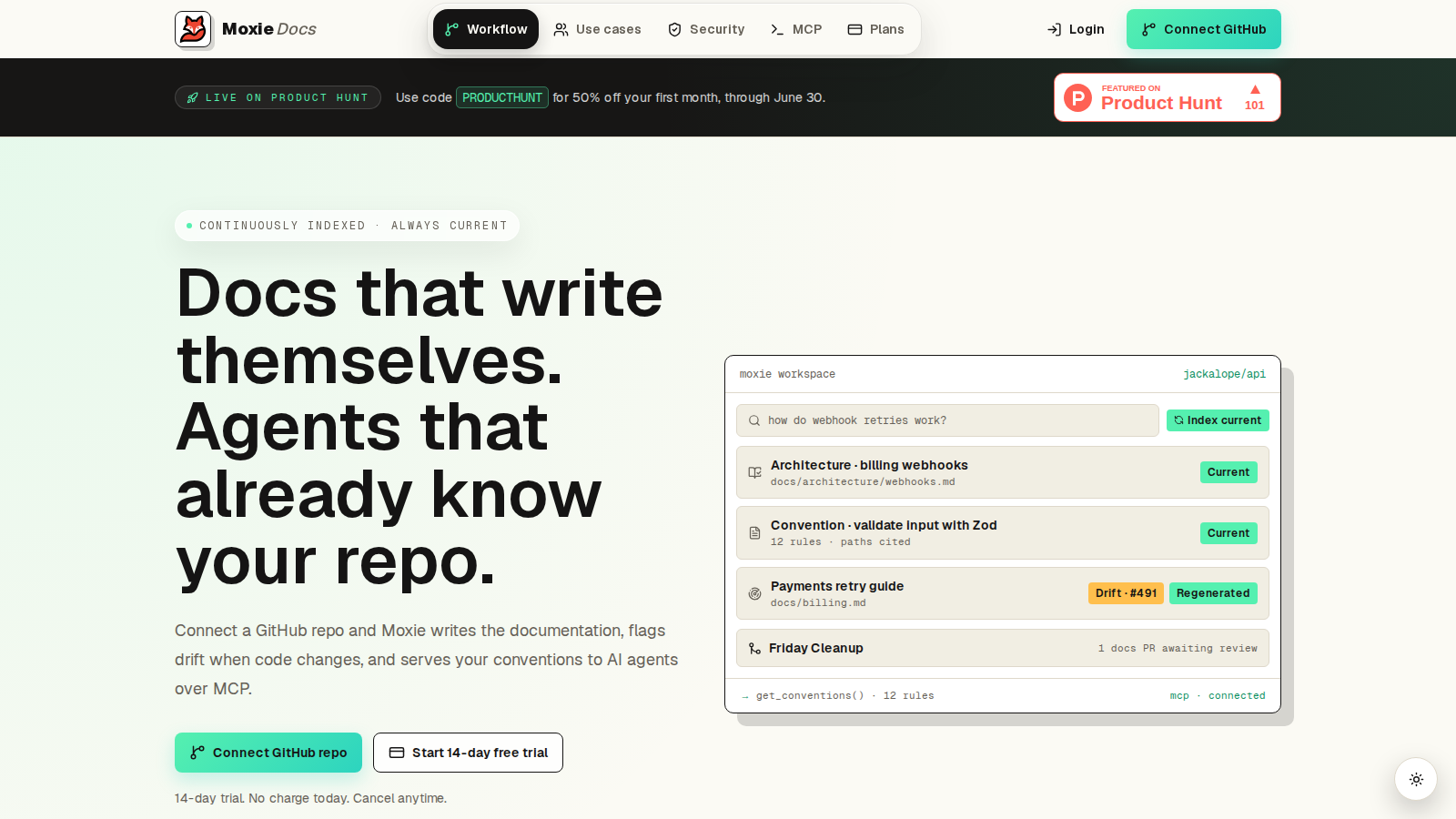Open the Use cases nav item
This screenshot has width=1456, height=819.
[597, 29]
